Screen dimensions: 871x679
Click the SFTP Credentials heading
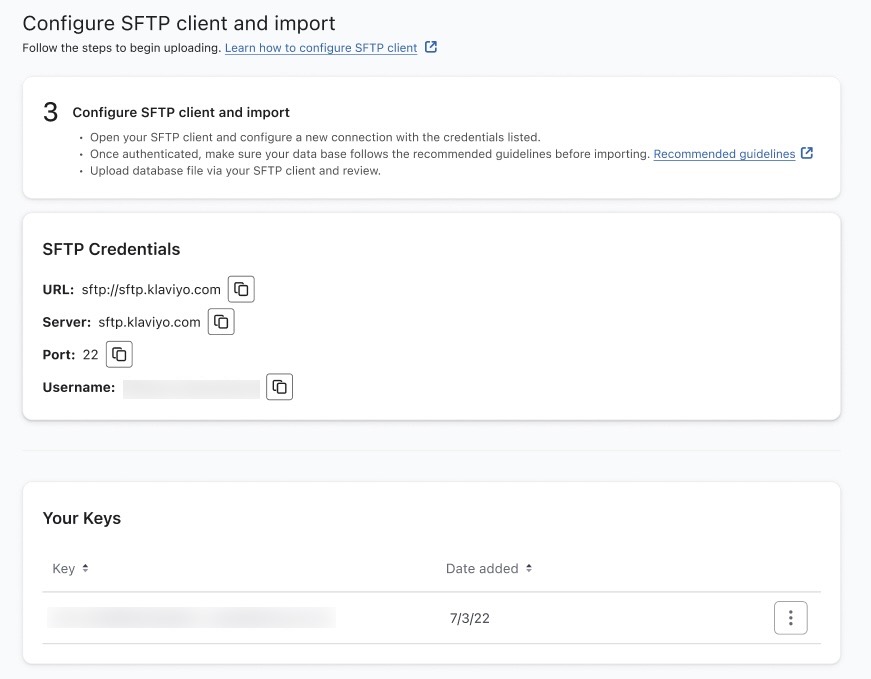111,249
